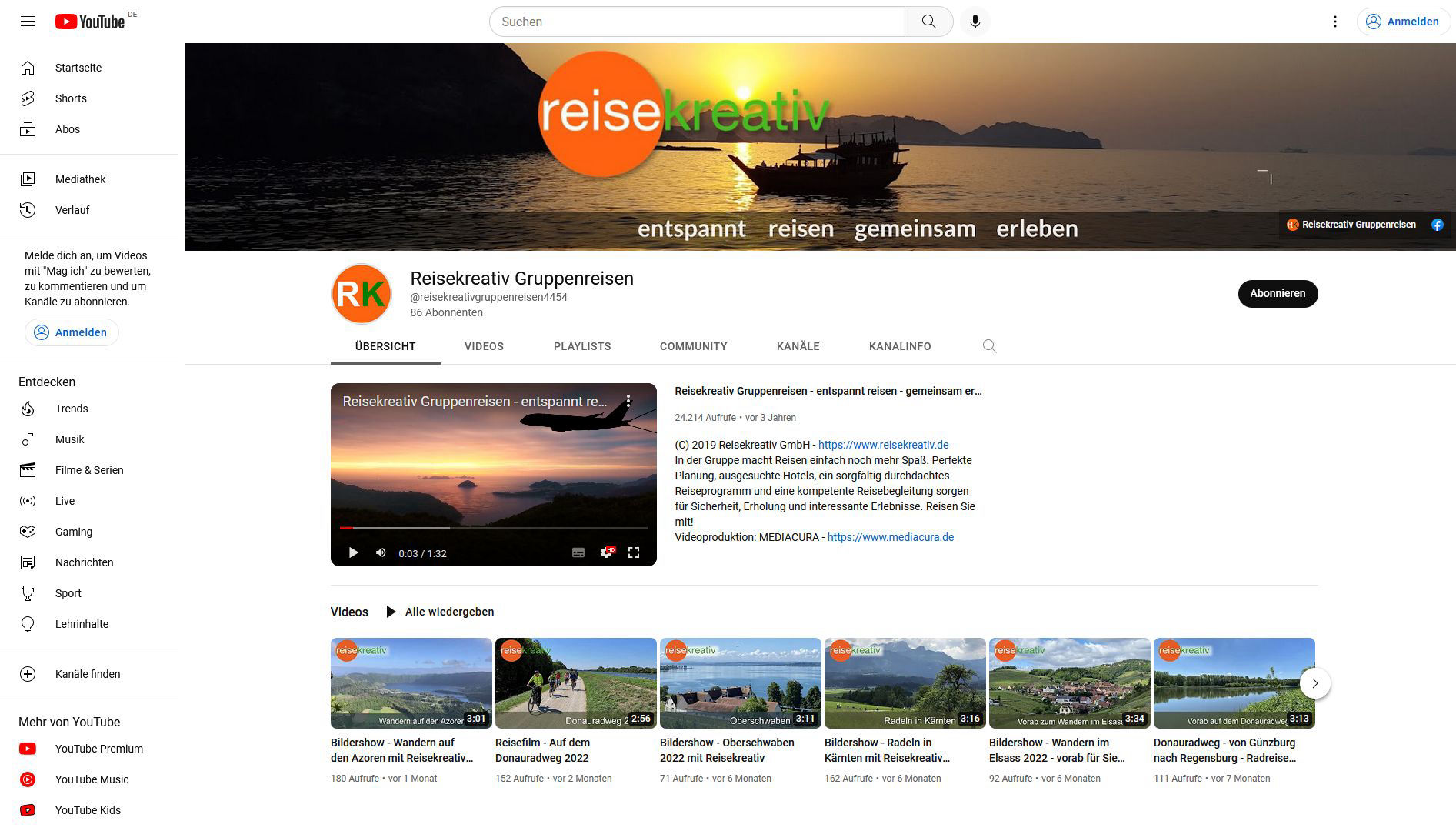1456x831 pixels.
Task: Open Live category in sidebar
Action: tap(89, 501)
